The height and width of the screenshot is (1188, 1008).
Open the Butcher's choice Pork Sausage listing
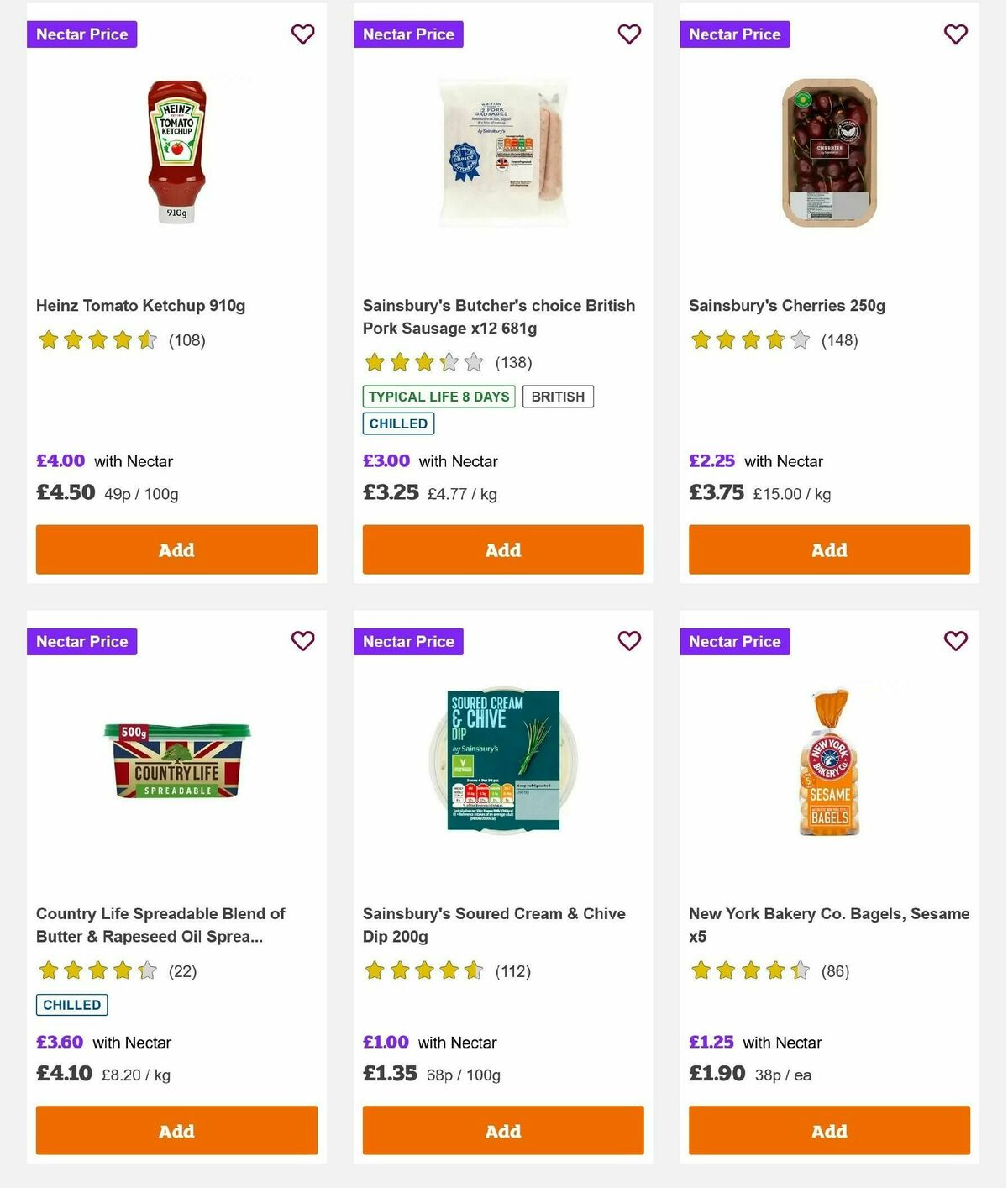tap(498, 317)
